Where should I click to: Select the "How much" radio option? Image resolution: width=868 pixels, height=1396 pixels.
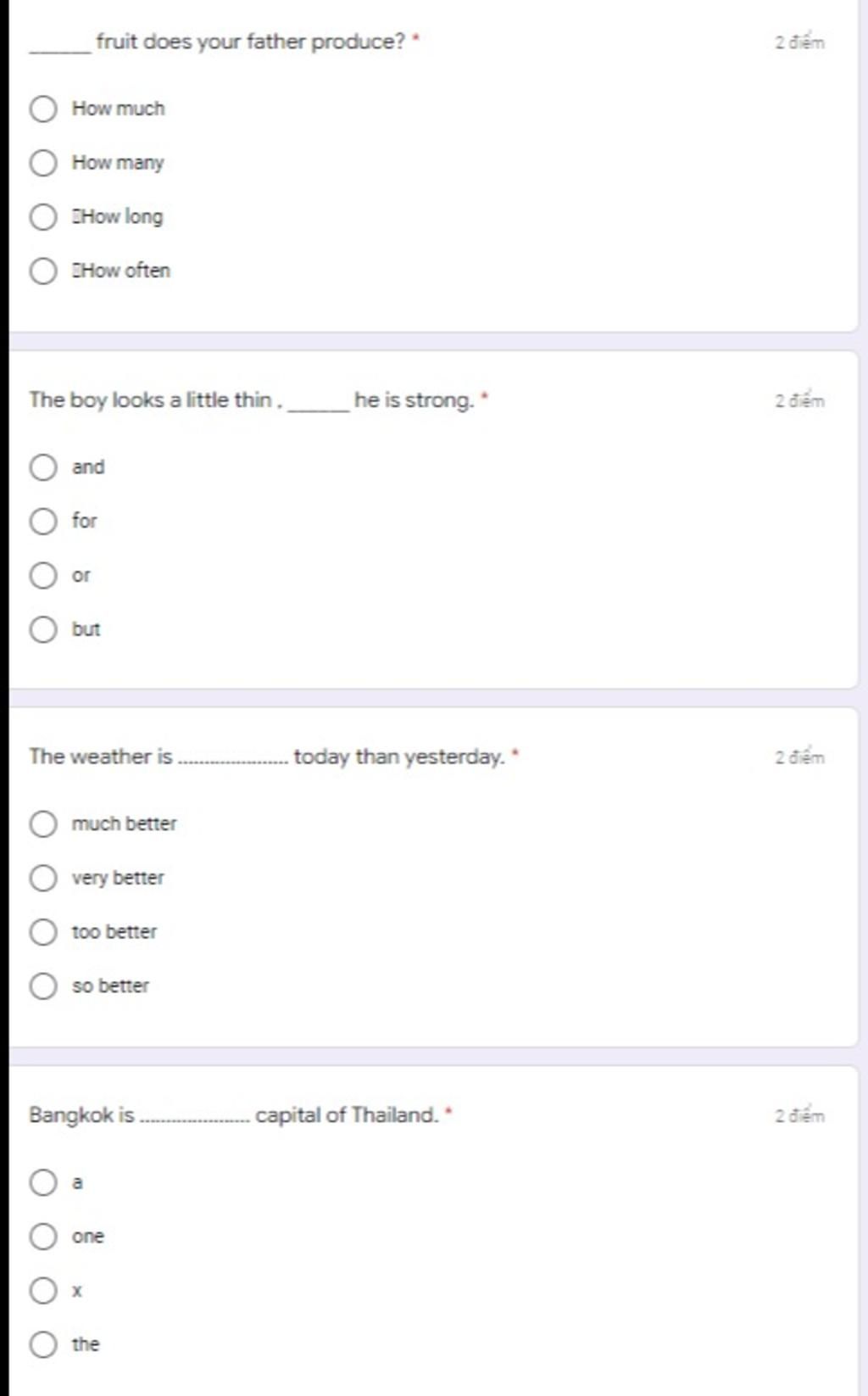[x=43, y=109]
